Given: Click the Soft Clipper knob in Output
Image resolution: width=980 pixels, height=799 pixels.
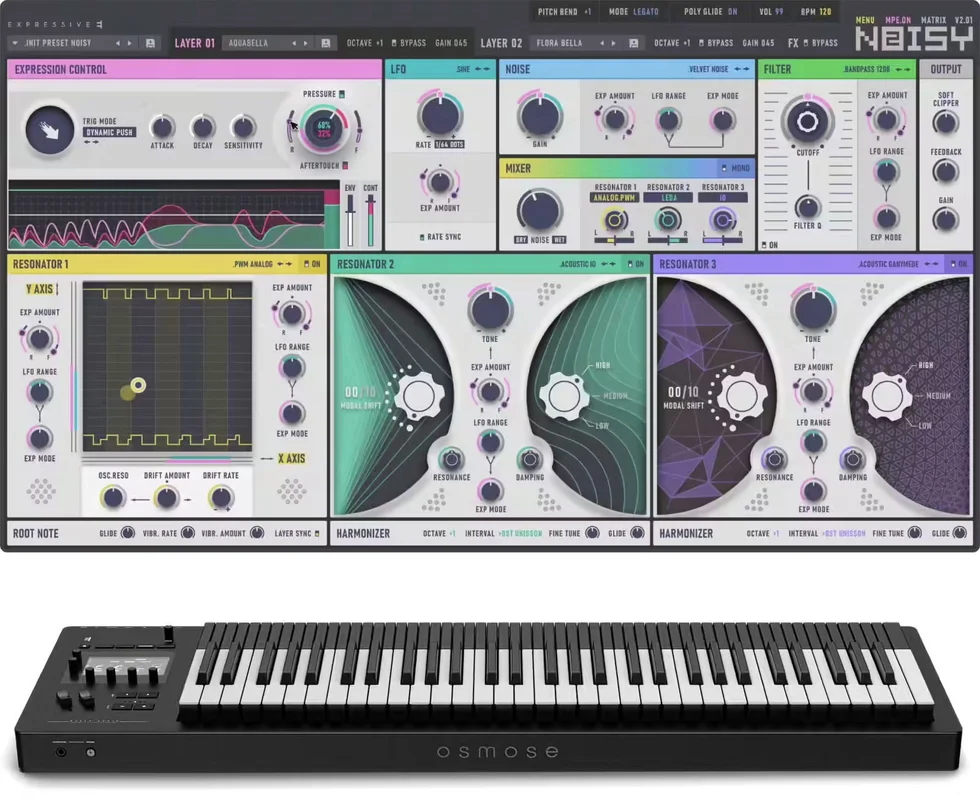Looking at the screenshot, I should click(946, 123).
